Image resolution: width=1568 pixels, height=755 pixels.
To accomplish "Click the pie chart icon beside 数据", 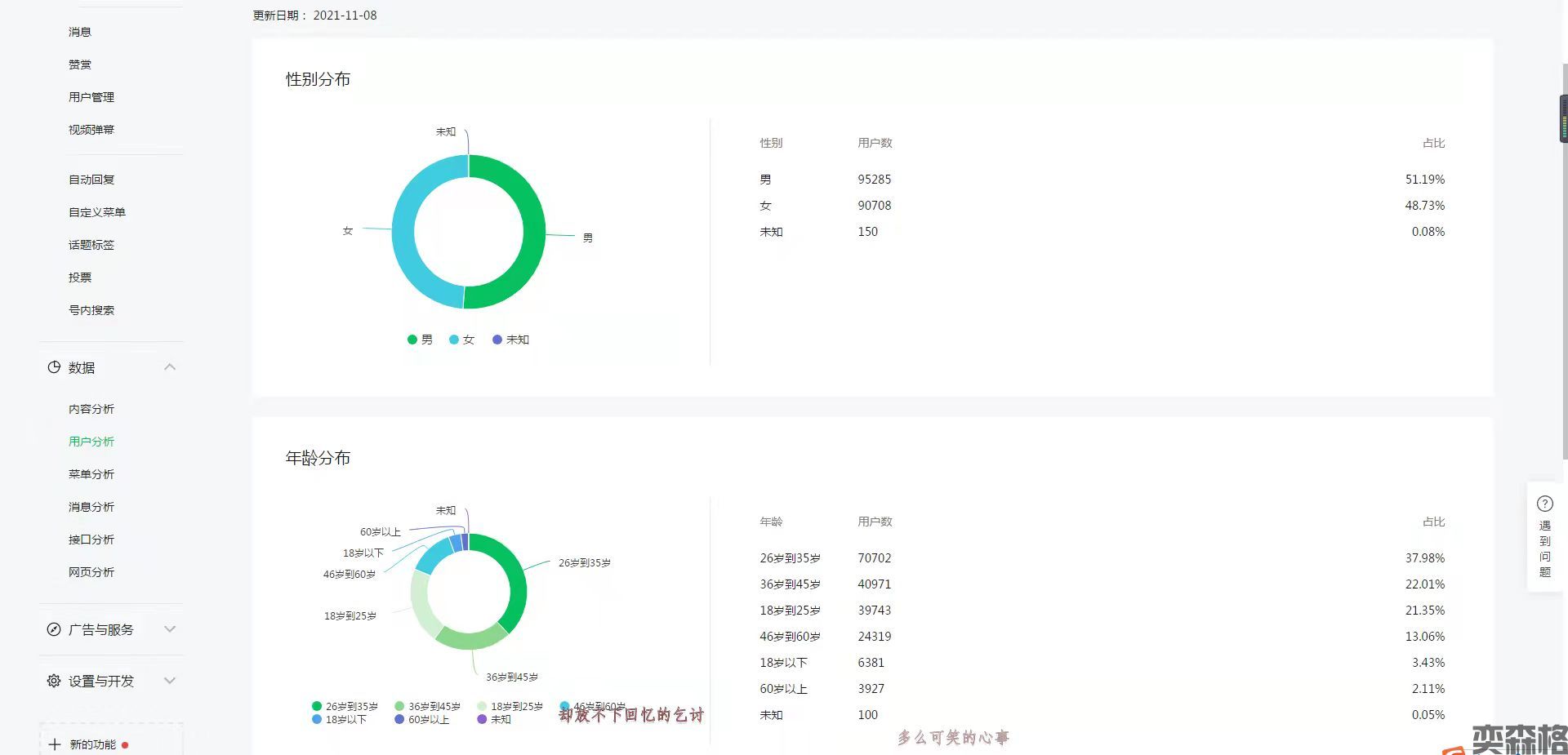I will click(54, 367).
